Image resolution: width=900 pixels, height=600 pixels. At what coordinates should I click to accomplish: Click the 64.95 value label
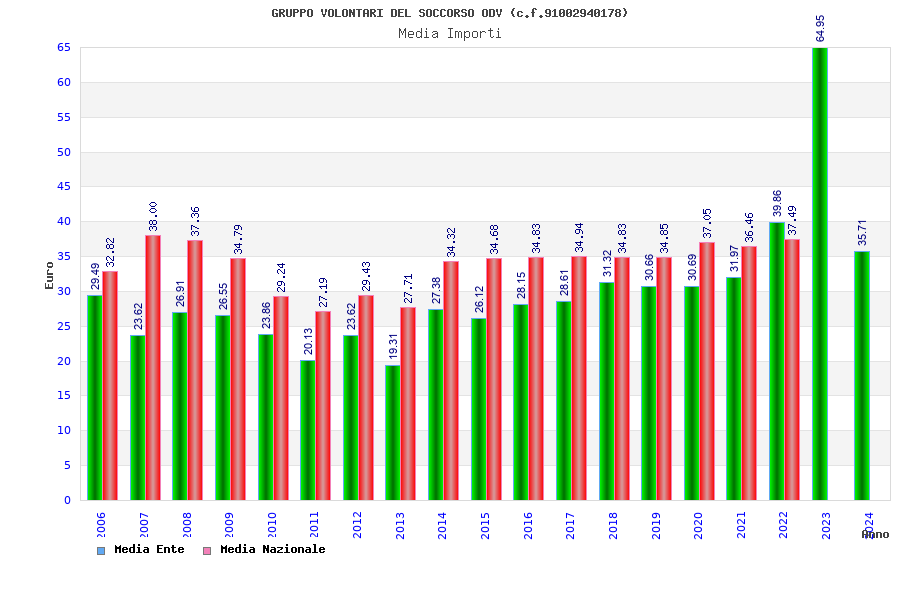click(820, 28)
